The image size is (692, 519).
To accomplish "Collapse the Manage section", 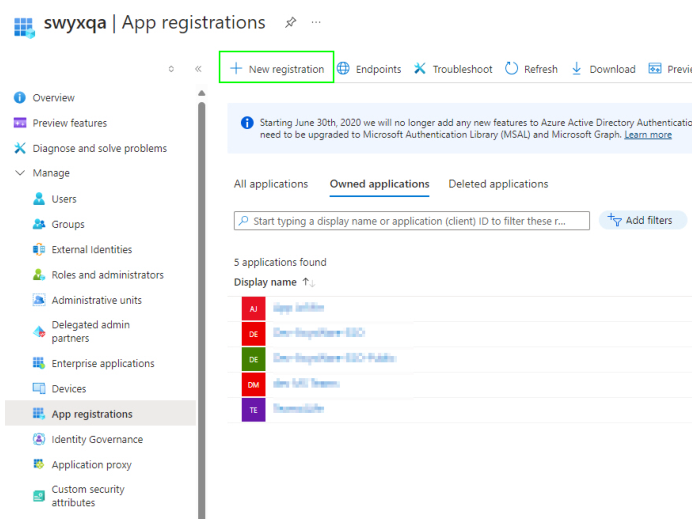I will click(21, 173).
